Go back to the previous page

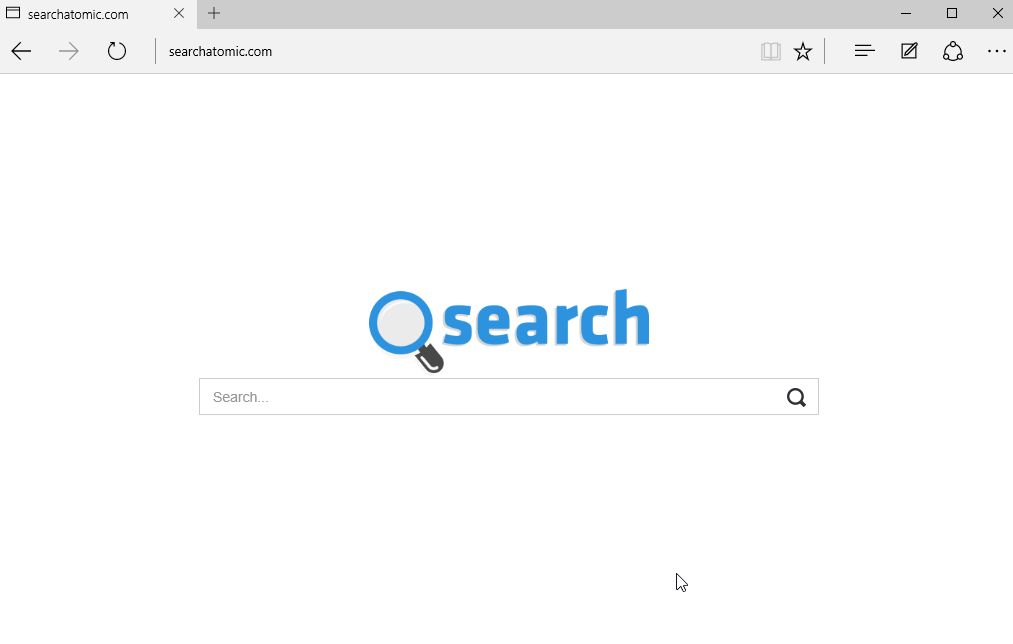[x=21, y=51]
